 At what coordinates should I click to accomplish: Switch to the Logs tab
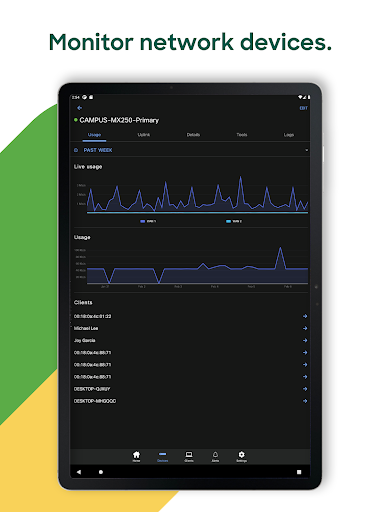point(289,135)
